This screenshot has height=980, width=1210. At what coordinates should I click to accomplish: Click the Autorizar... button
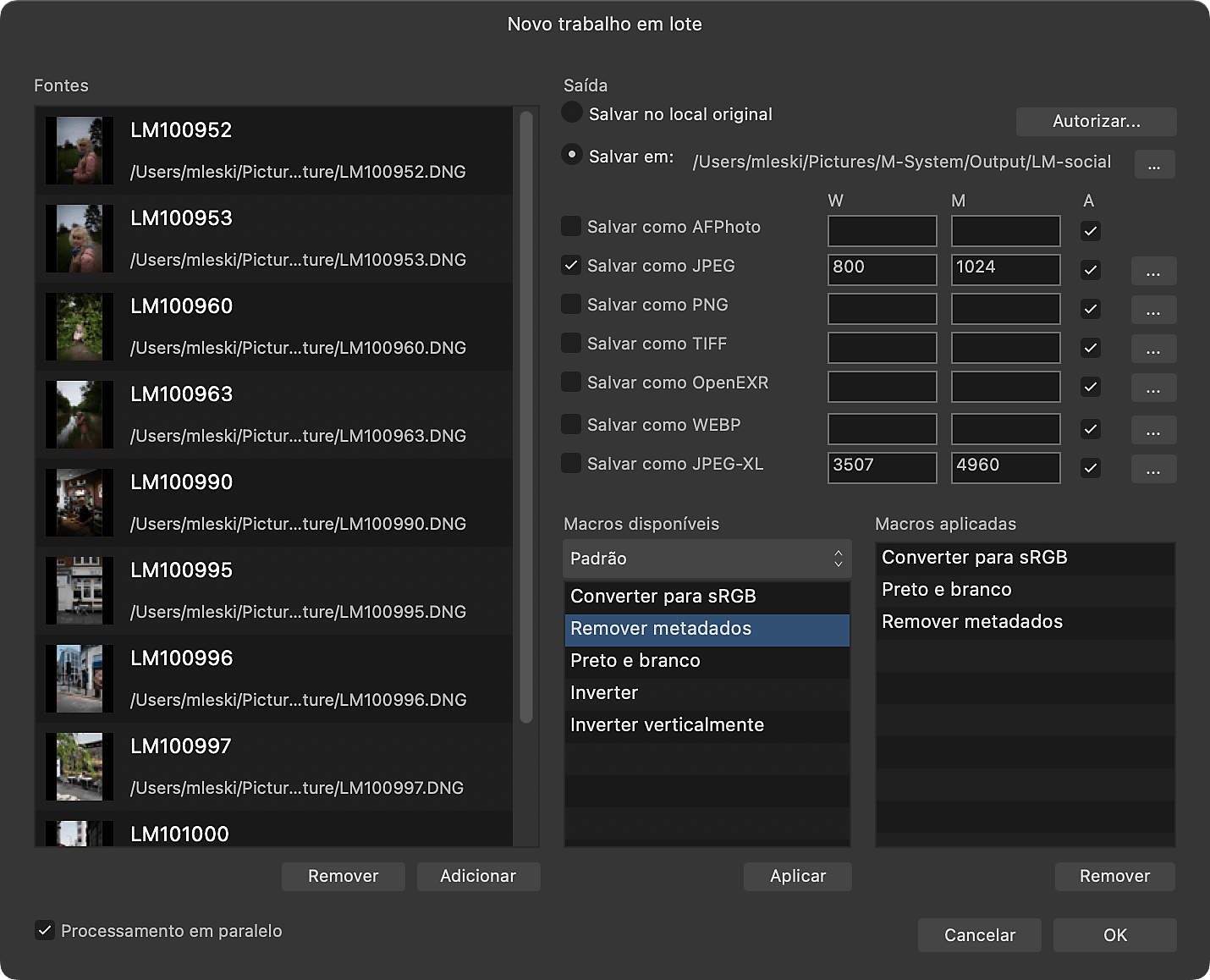point(1096,121)
